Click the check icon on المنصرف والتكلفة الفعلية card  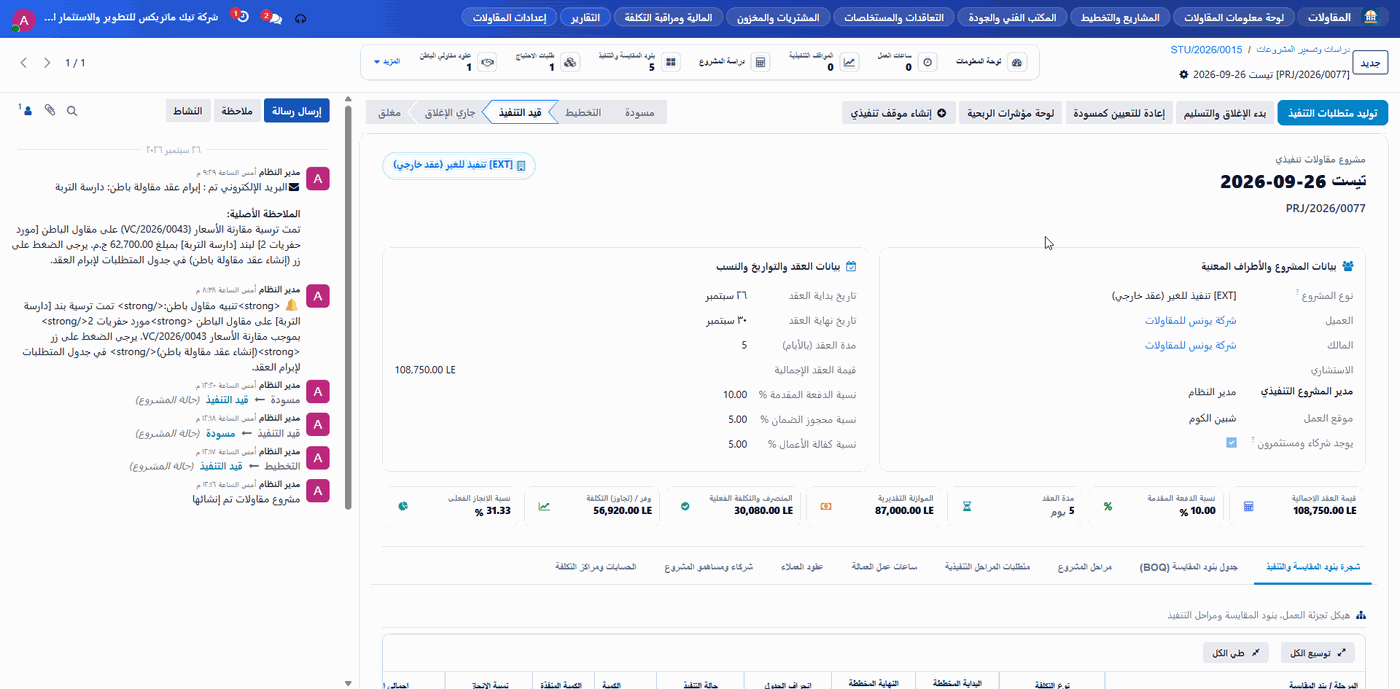point(685,506)
